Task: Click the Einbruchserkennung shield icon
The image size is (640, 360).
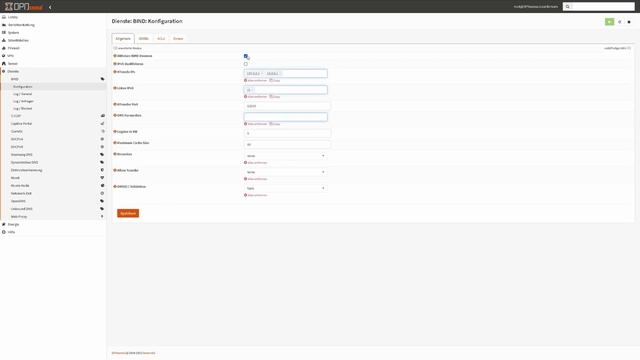Action: coord(102,170)
